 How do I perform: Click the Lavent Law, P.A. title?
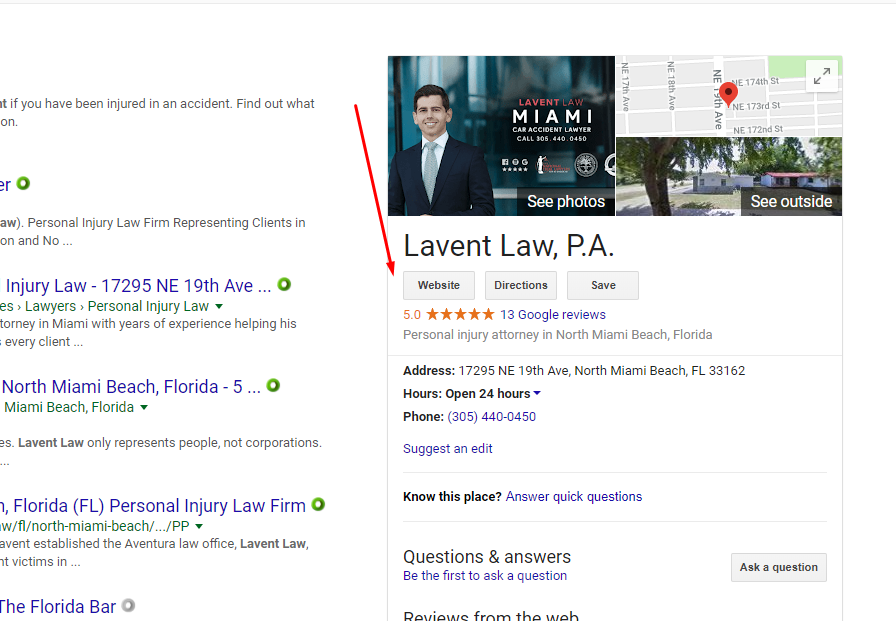(509, 246)
